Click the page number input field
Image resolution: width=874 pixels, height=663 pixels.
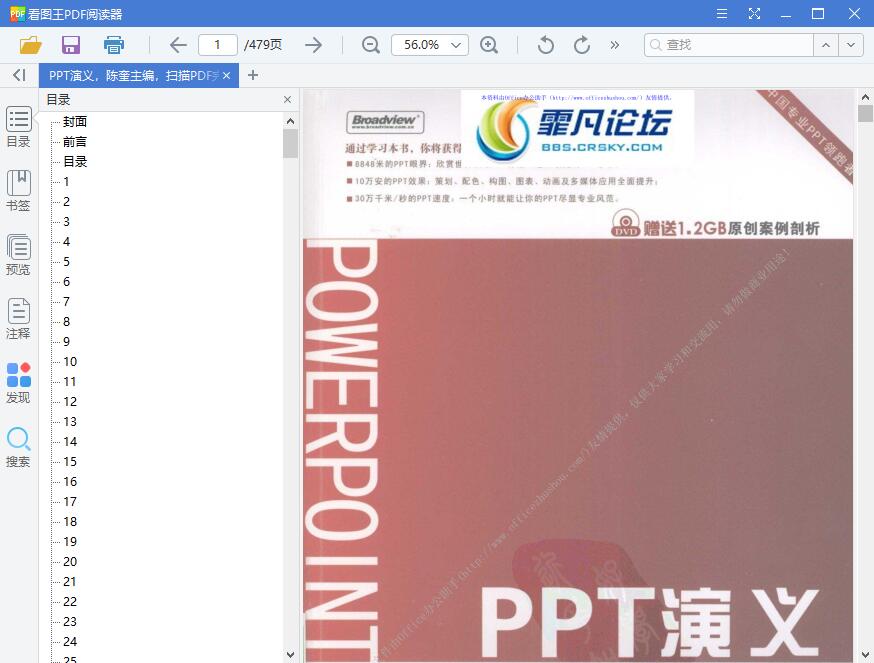tap(218, 45)
